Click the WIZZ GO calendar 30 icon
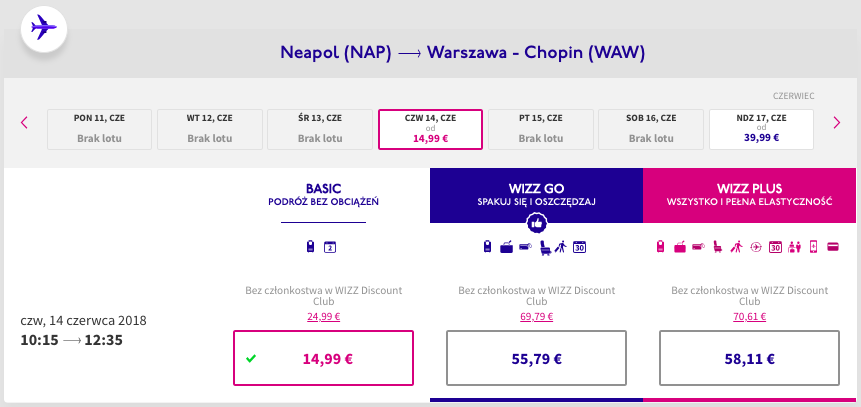The width and height of the screenshot is (861, 407). 579,247
